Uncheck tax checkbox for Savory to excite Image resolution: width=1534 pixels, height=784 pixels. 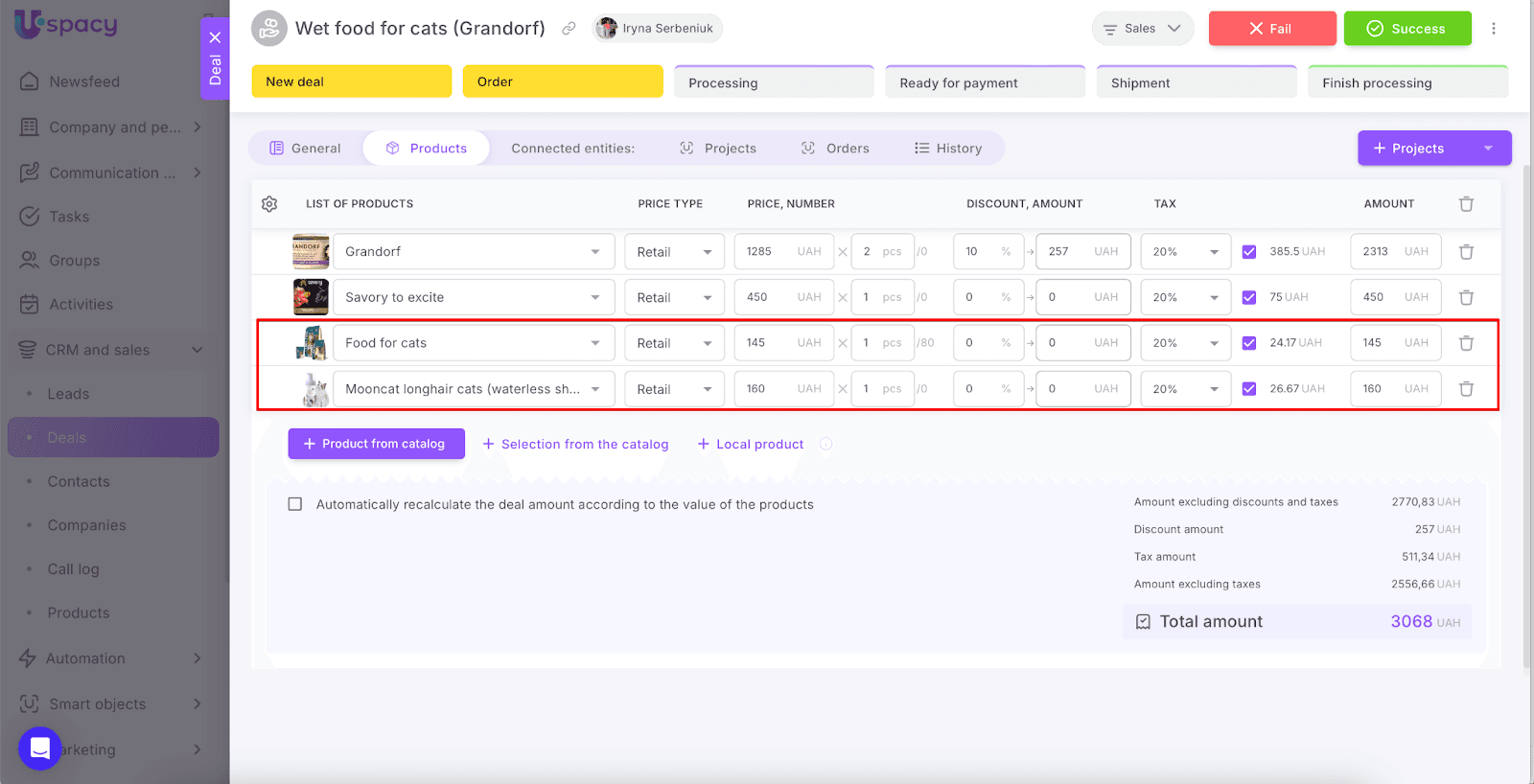(1248, 298)
